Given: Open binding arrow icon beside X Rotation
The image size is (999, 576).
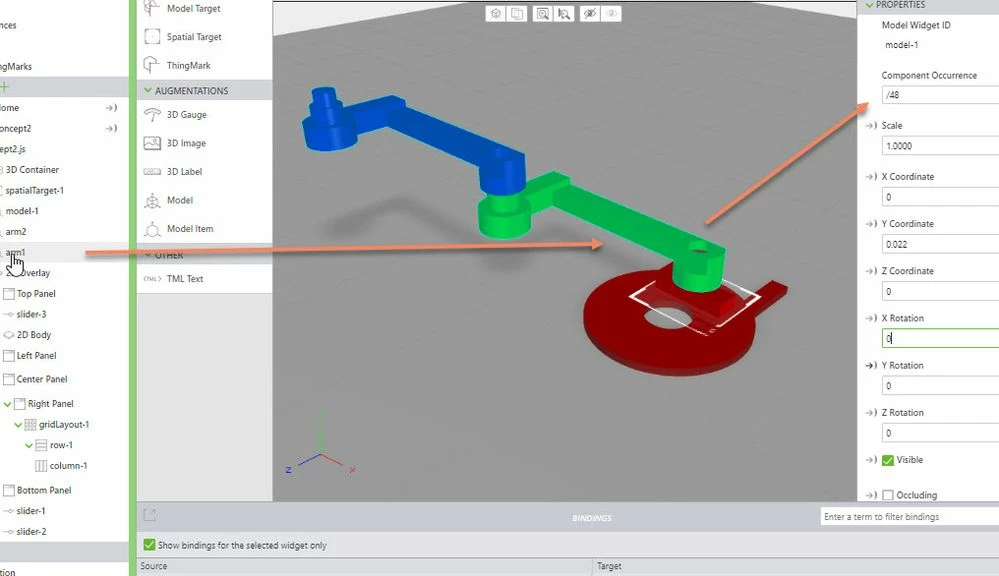Looking at the screenshot, I should click(871, 318).
